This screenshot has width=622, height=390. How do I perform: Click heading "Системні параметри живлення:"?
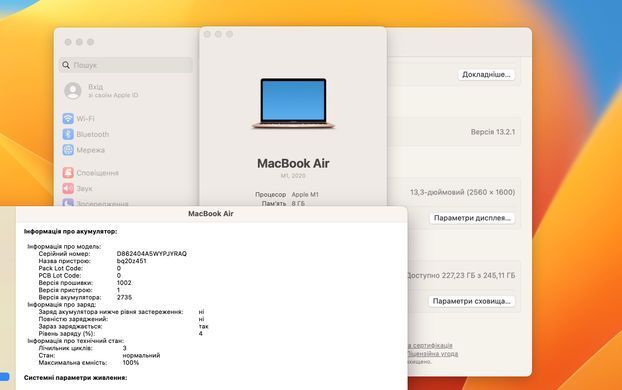click(75, 378)
